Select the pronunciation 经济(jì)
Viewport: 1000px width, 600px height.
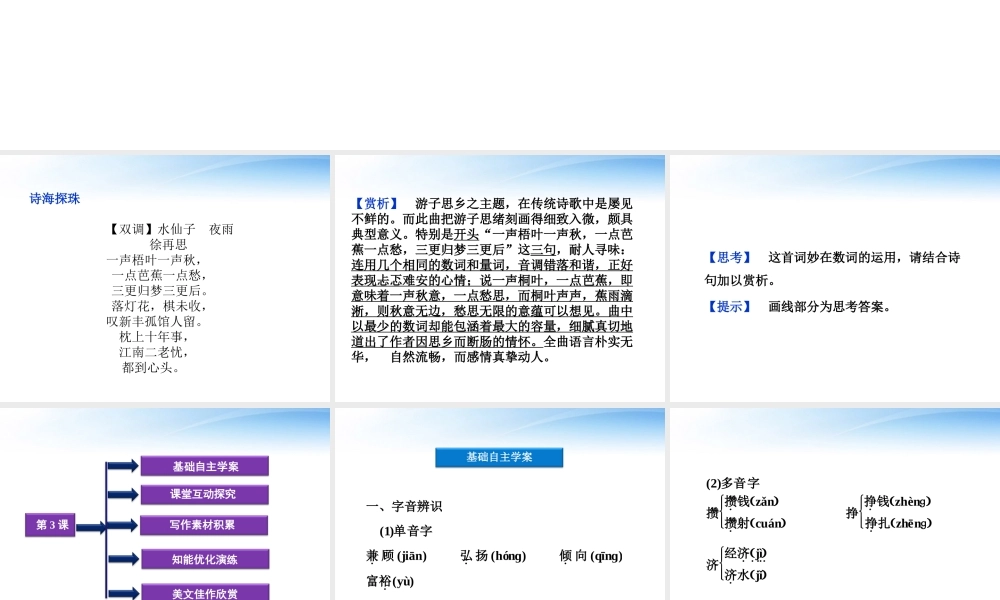point(746,553)
